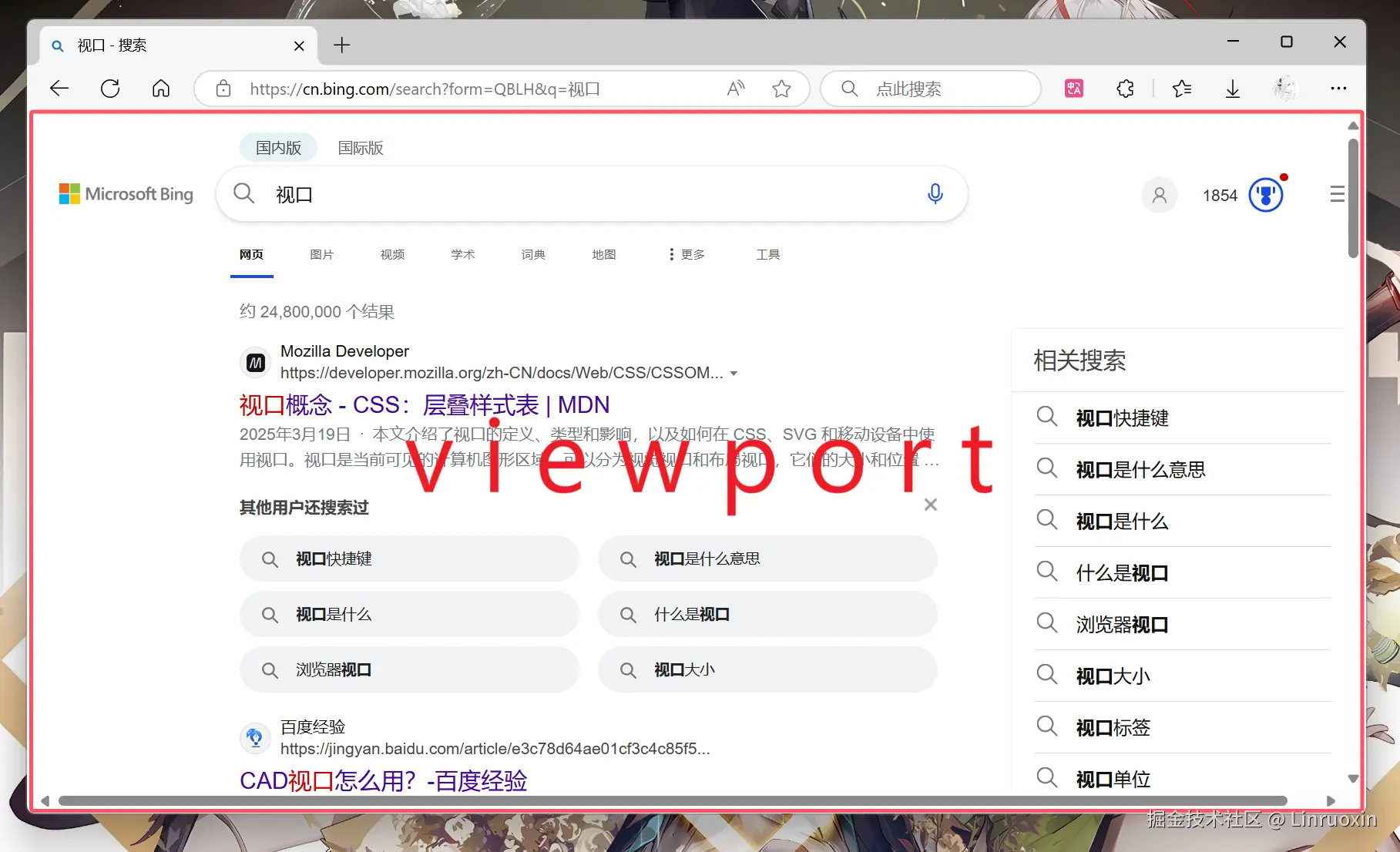Viewport: 1400px width, 852px height.
Task: Click the scroll right arrow
Action: [x=1331, y=800]
